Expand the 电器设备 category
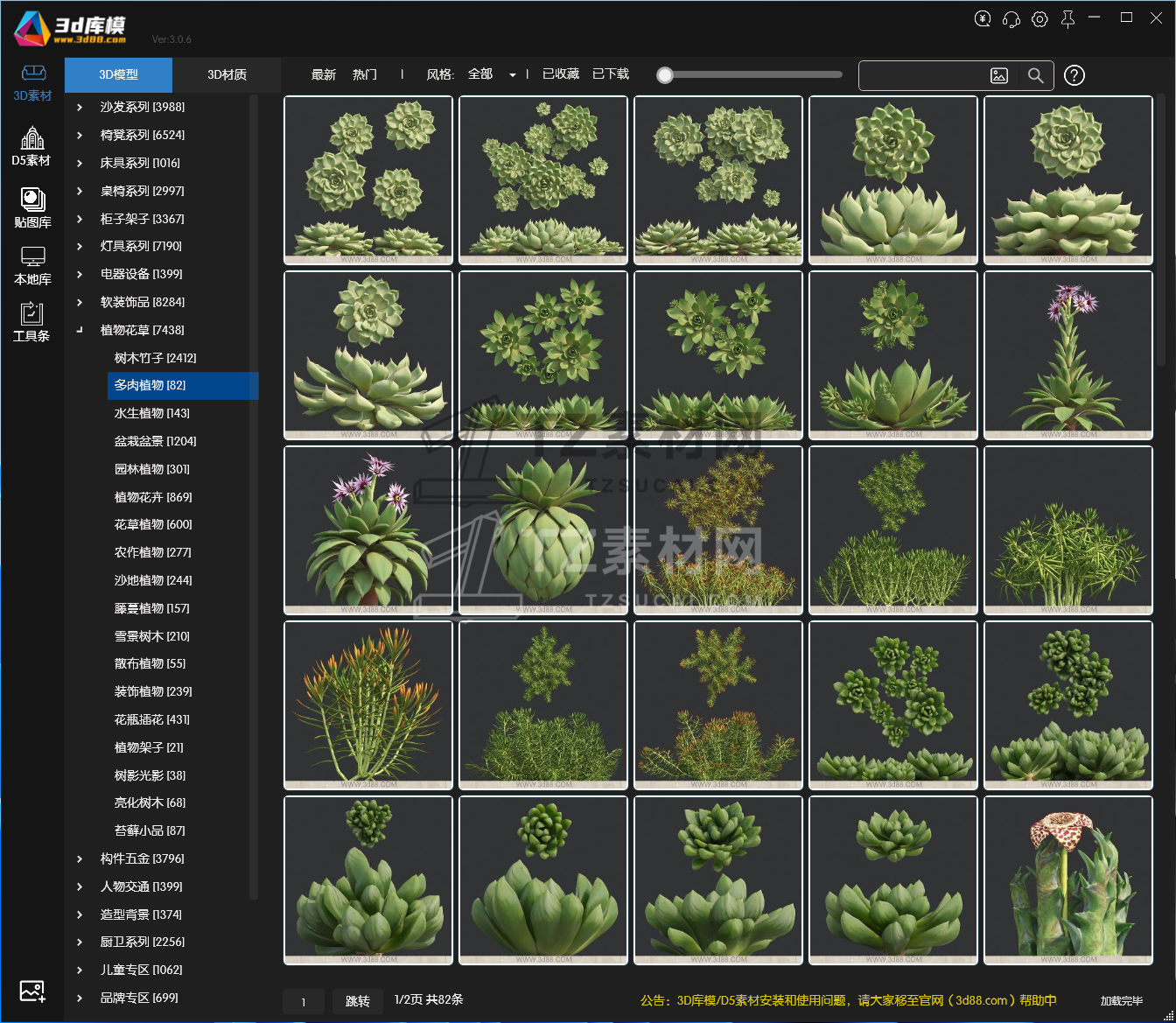This screenshot has width=1176, height=1023. (80, 275)
